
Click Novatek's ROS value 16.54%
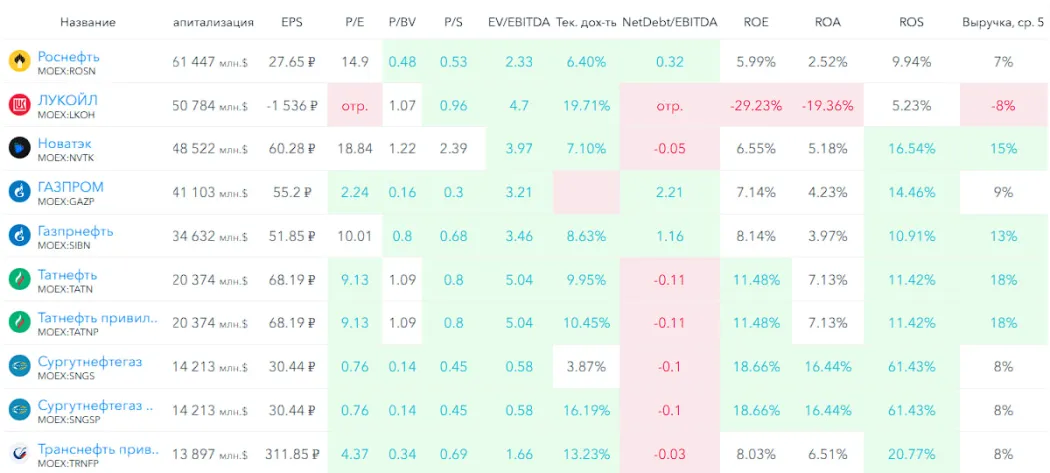(x=911, y=149)
